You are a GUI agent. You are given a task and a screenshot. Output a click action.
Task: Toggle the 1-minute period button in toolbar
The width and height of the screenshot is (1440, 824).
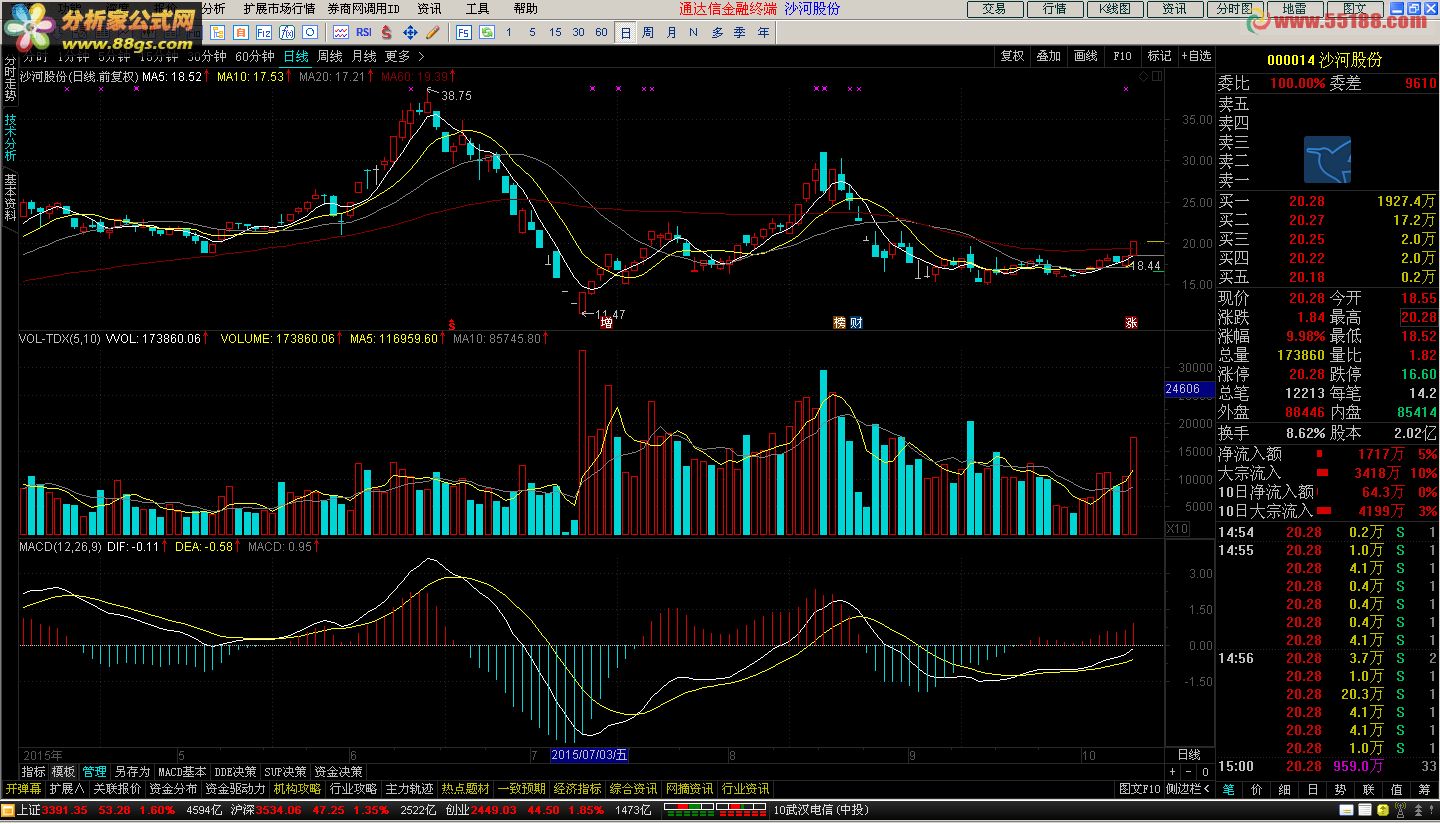click(508, 32)
